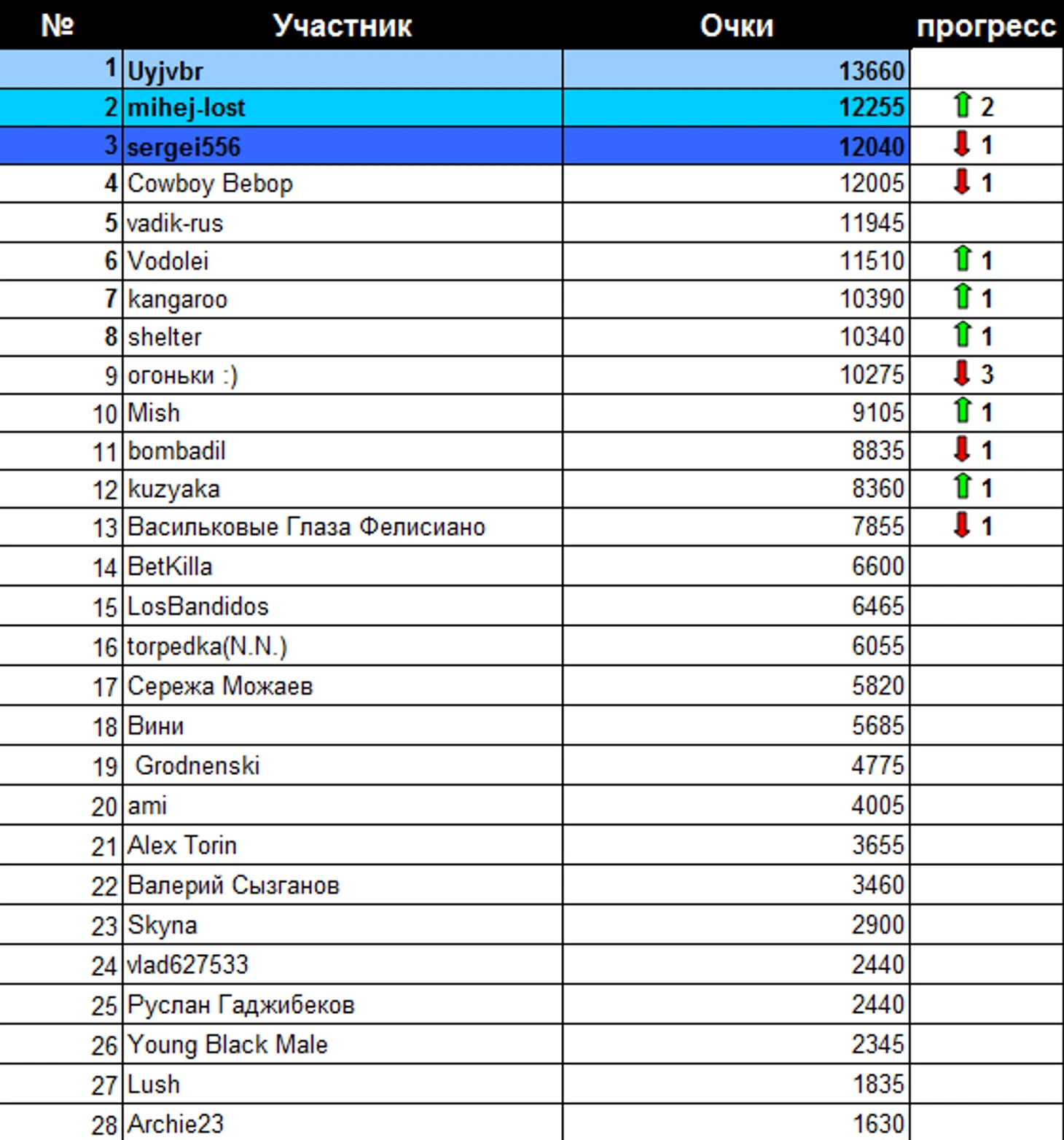Click green up arrow beside Mish
Image resolution: width=1064 pixels, height=1140 pixels.
[962, 411]
